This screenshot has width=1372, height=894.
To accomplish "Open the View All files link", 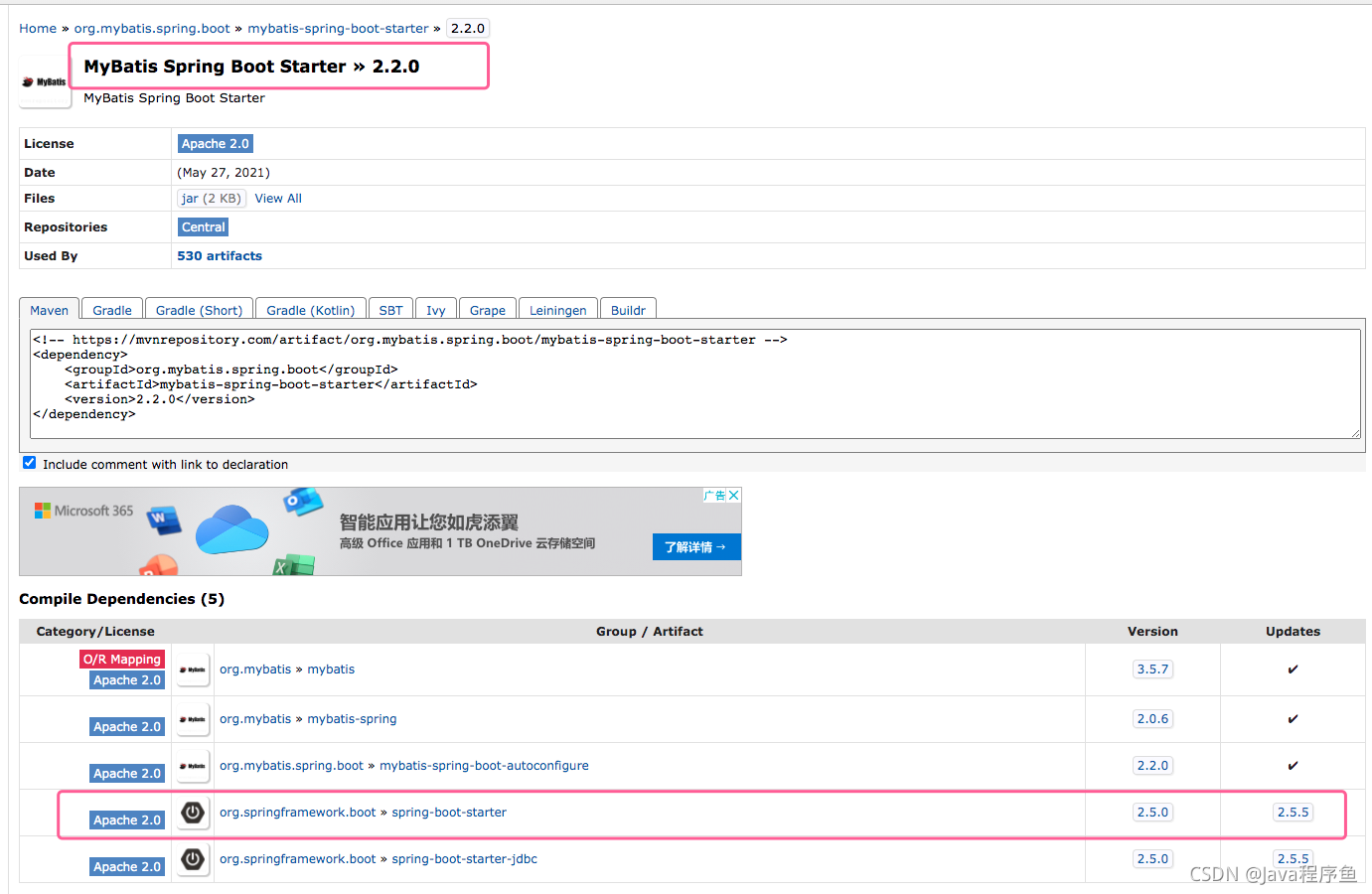I will click(278, 199).
